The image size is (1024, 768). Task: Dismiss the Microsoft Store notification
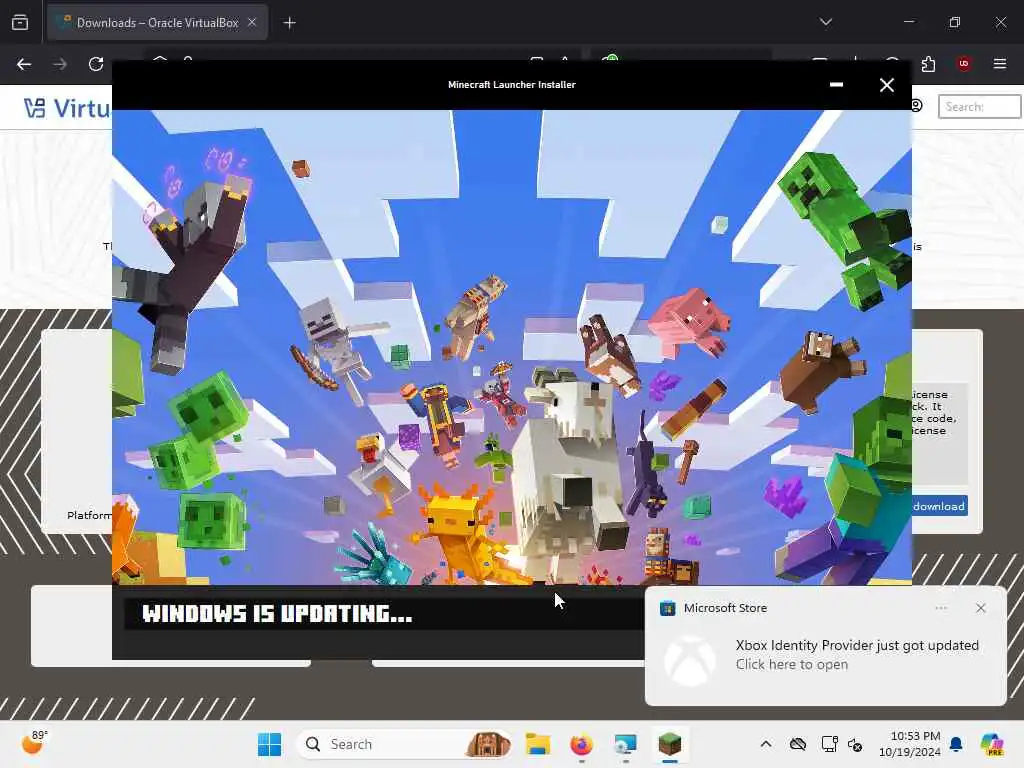click(980, 608)
